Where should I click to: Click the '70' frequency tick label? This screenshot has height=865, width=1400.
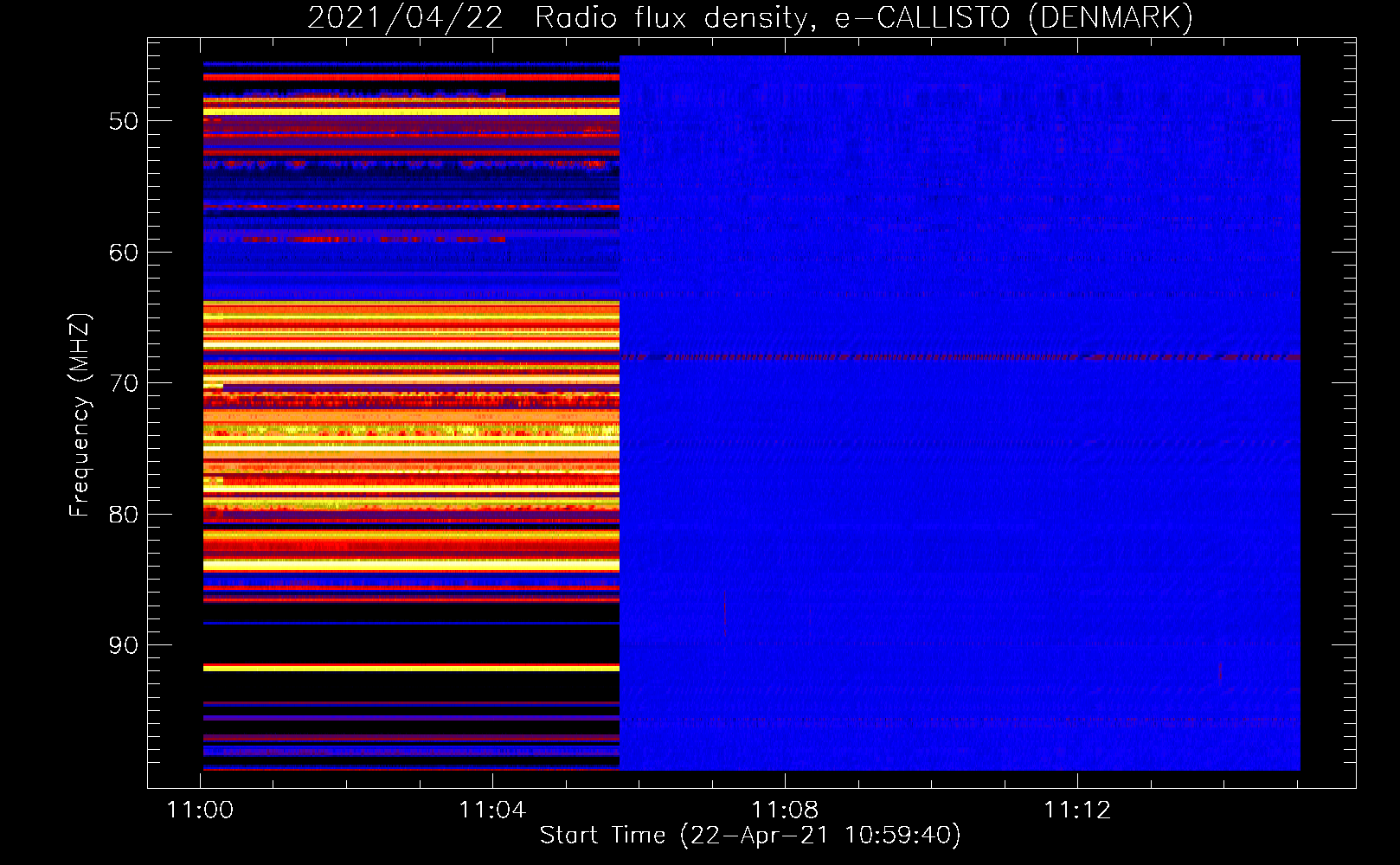pyautogui.click(x=124, y=383)
